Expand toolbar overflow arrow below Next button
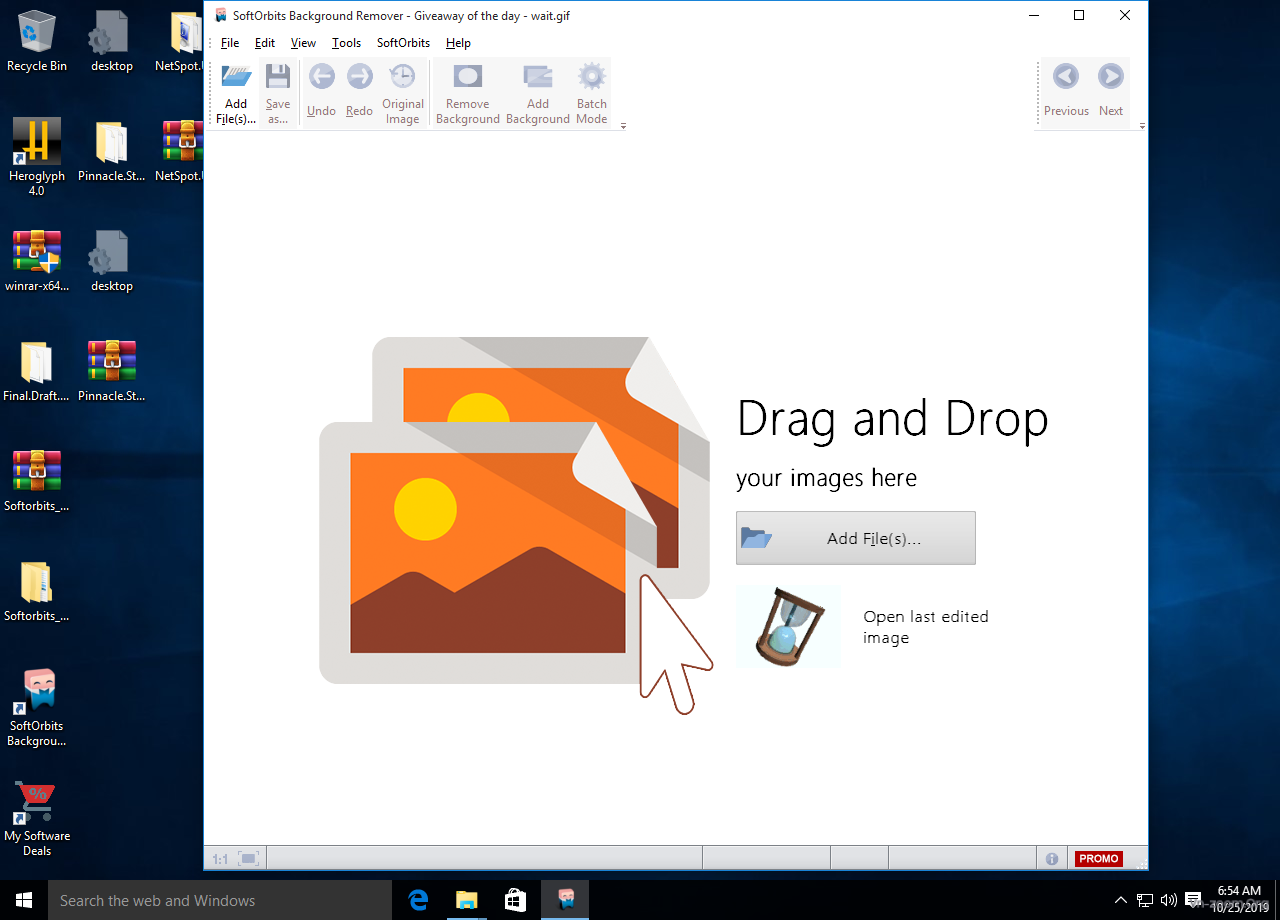The image size is (1280, 920). tap(1142, 126)
